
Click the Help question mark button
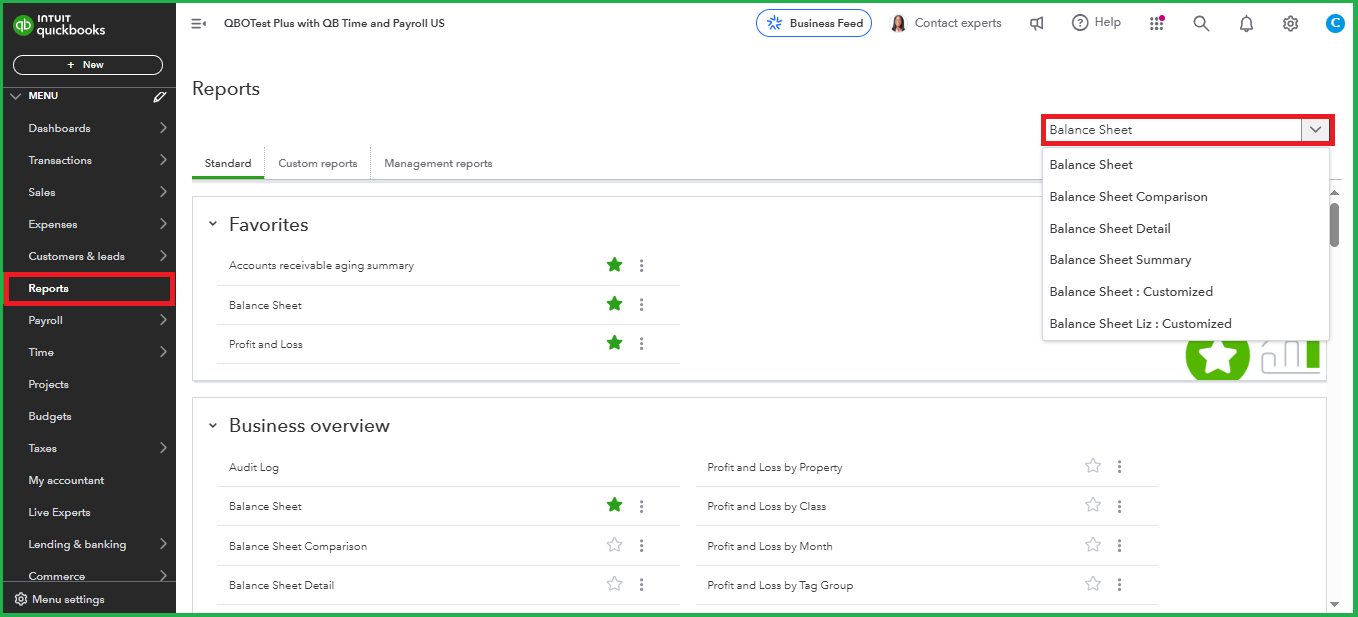click(x=1096, y=23)
